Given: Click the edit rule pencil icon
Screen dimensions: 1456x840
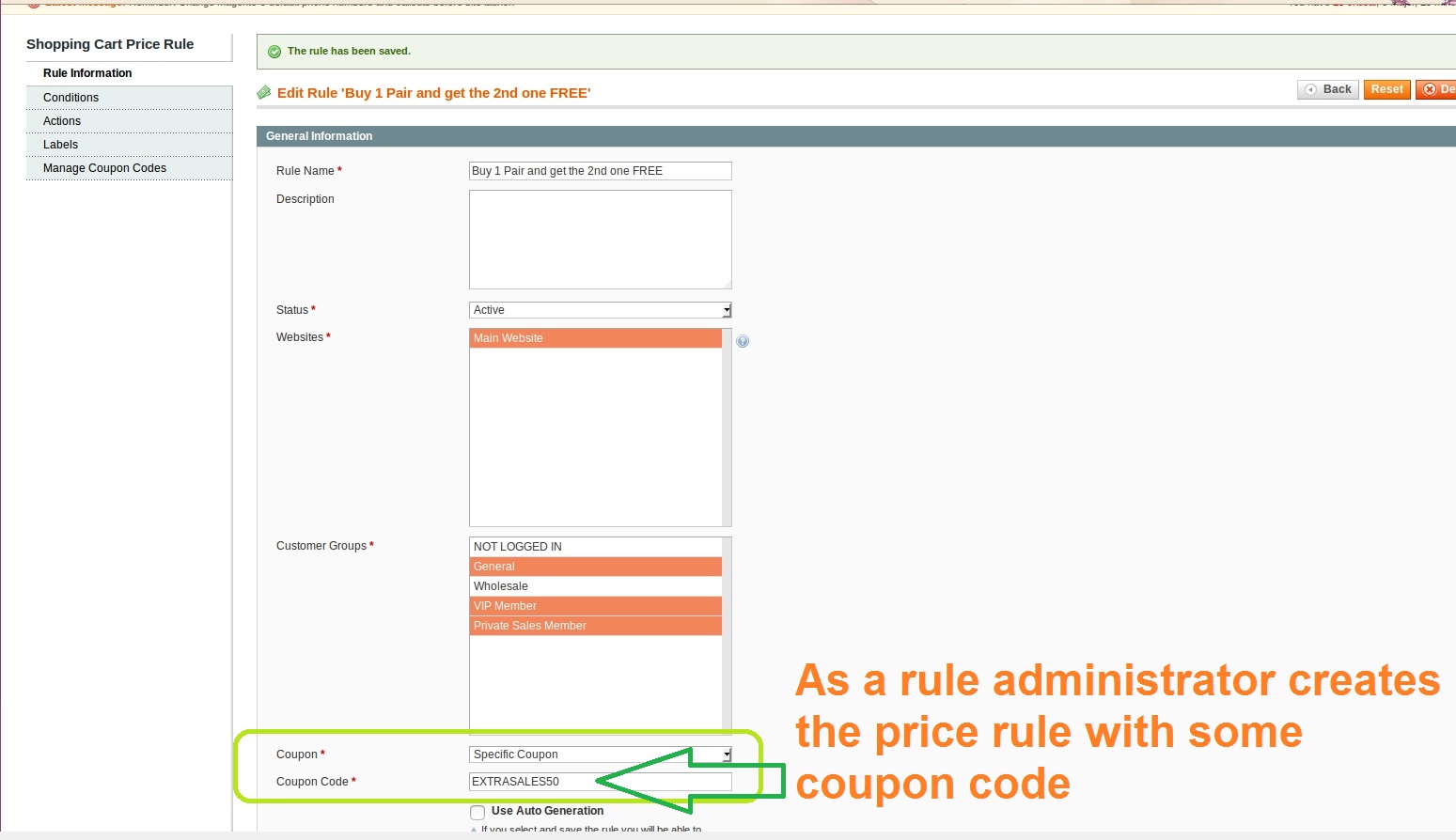Looking at the screenshot, I should [264, 92].
